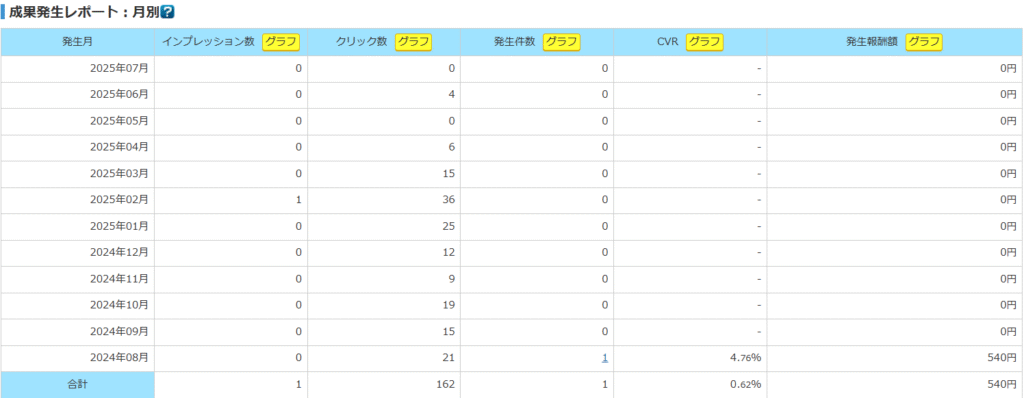Select the 2024年09月 row label
The height and width of the screenshot is (398, 1024).
point(120,331)
